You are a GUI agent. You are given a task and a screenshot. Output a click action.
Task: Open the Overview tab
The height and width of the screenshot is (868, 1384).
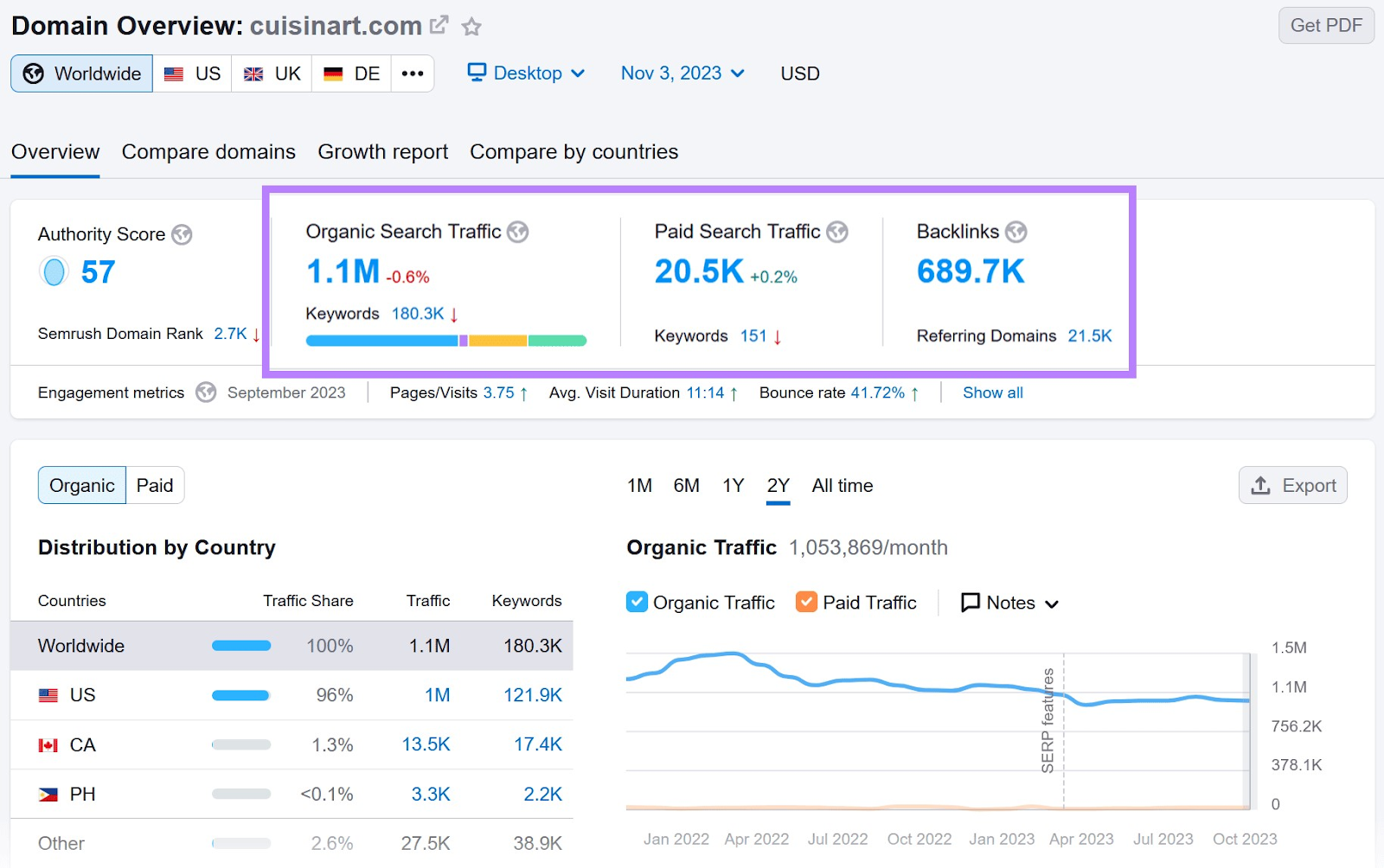click(55, 152)
